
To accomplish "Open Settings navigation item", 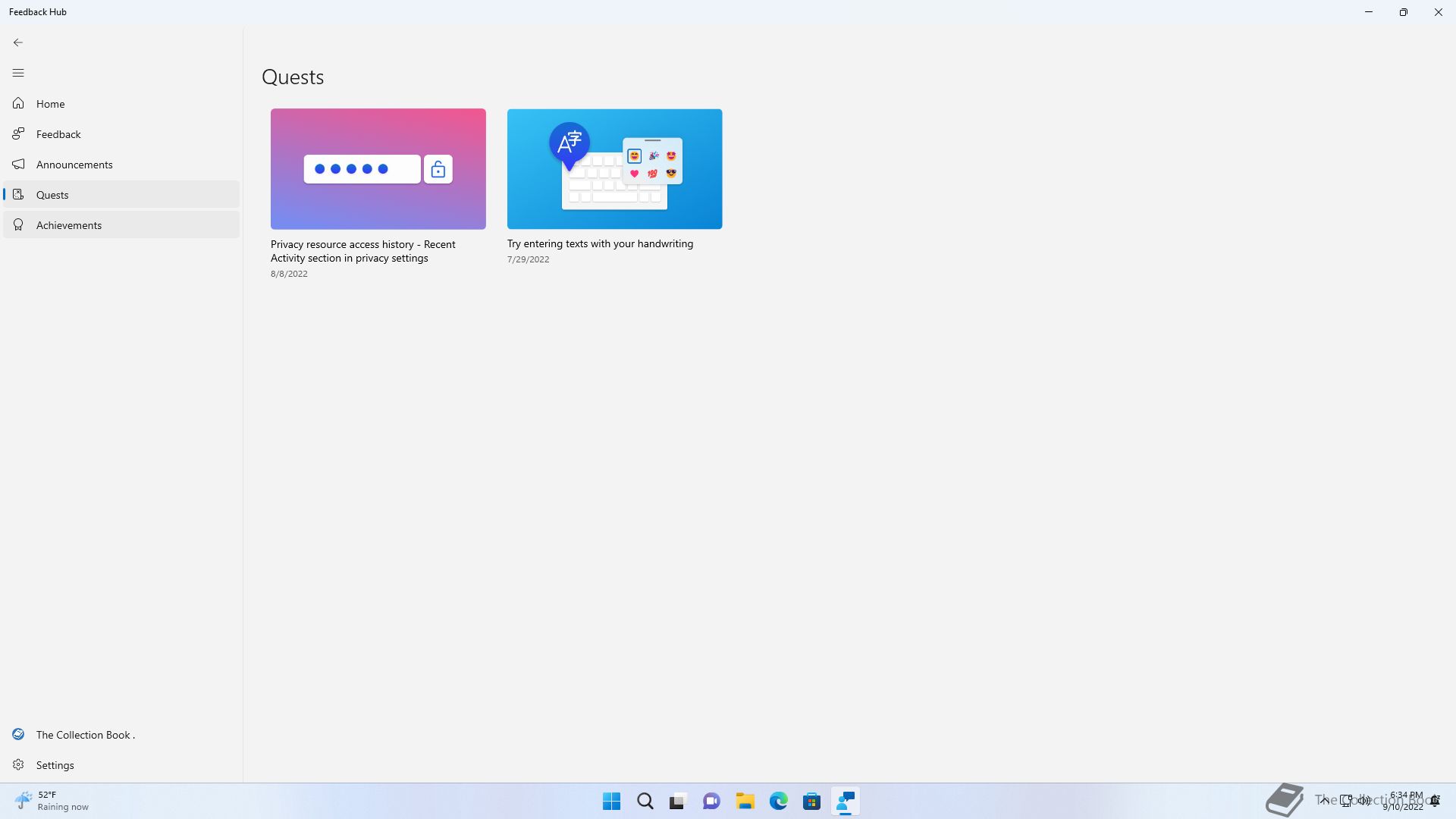I will pos(121,764).
